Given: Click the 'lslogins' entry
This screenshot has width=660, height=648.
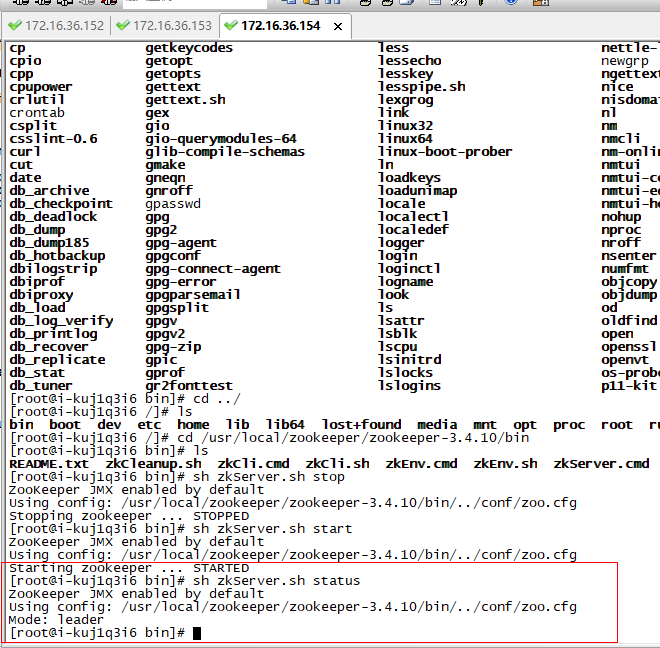Looking at the screenshot, I should [x=410, y=385].
